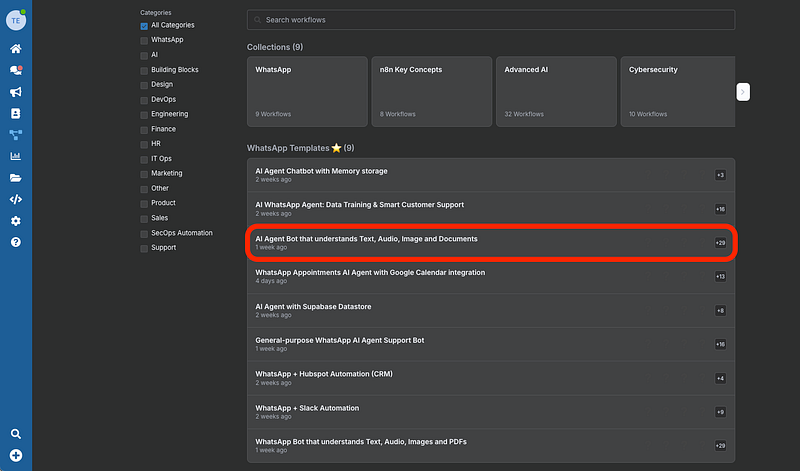800x471 pixels.
Task: Enable the DevOps category filter
Action: (144, 99)
